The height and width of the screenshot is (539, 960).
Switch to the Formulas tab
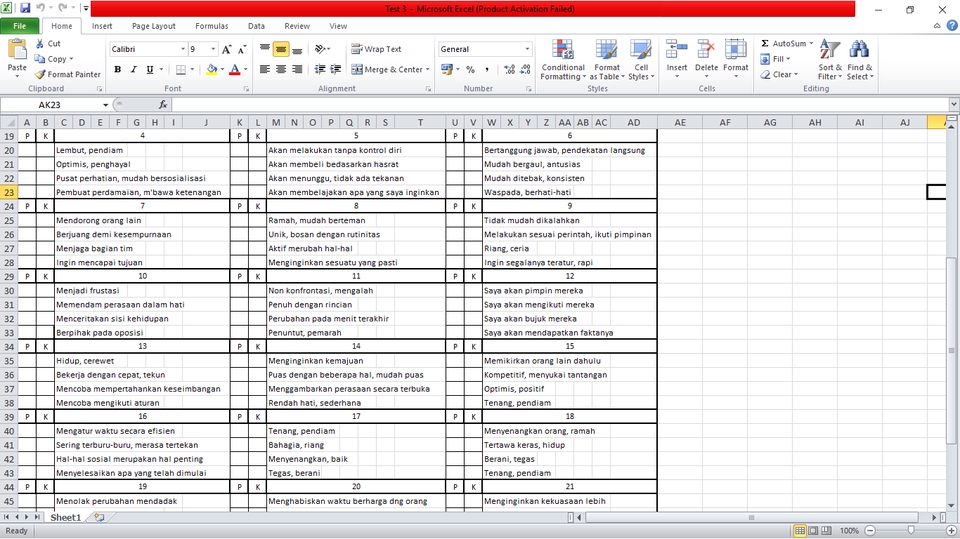212,26
